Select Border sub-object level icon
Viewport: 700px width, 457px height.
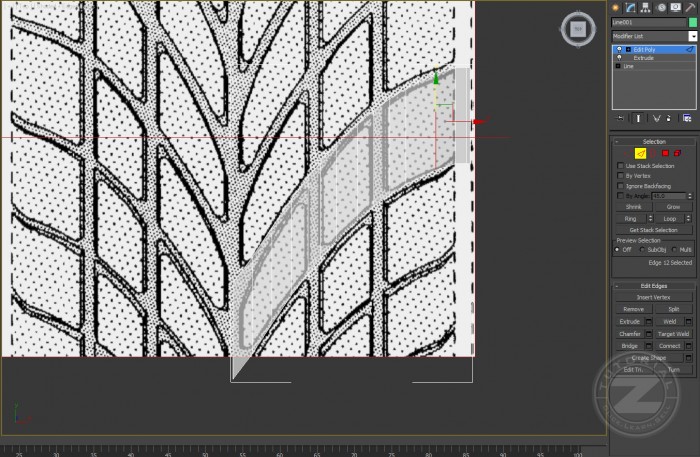point(653,154)
